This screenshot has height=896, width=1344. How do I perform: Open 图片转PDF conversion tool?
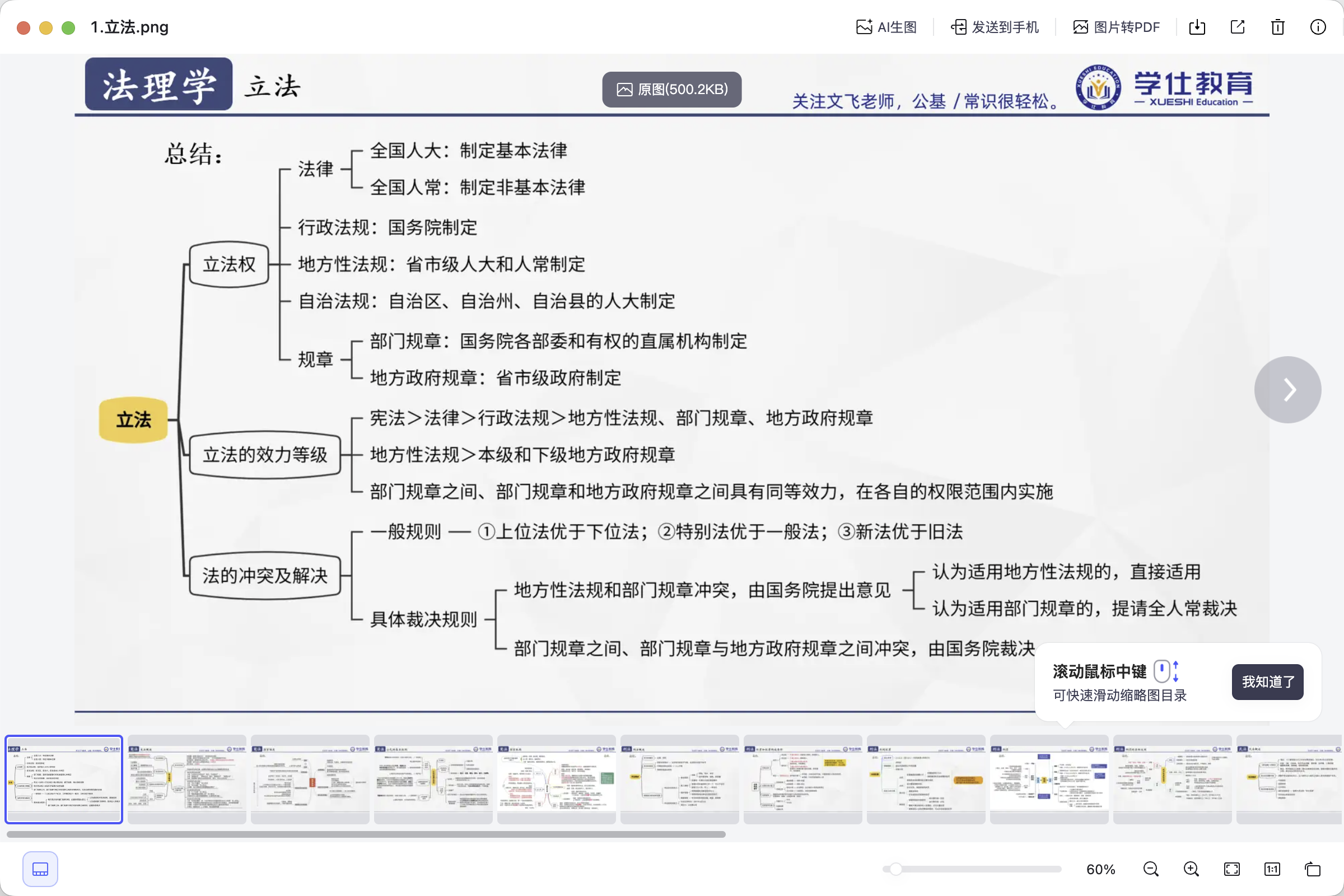point(1116,27)
